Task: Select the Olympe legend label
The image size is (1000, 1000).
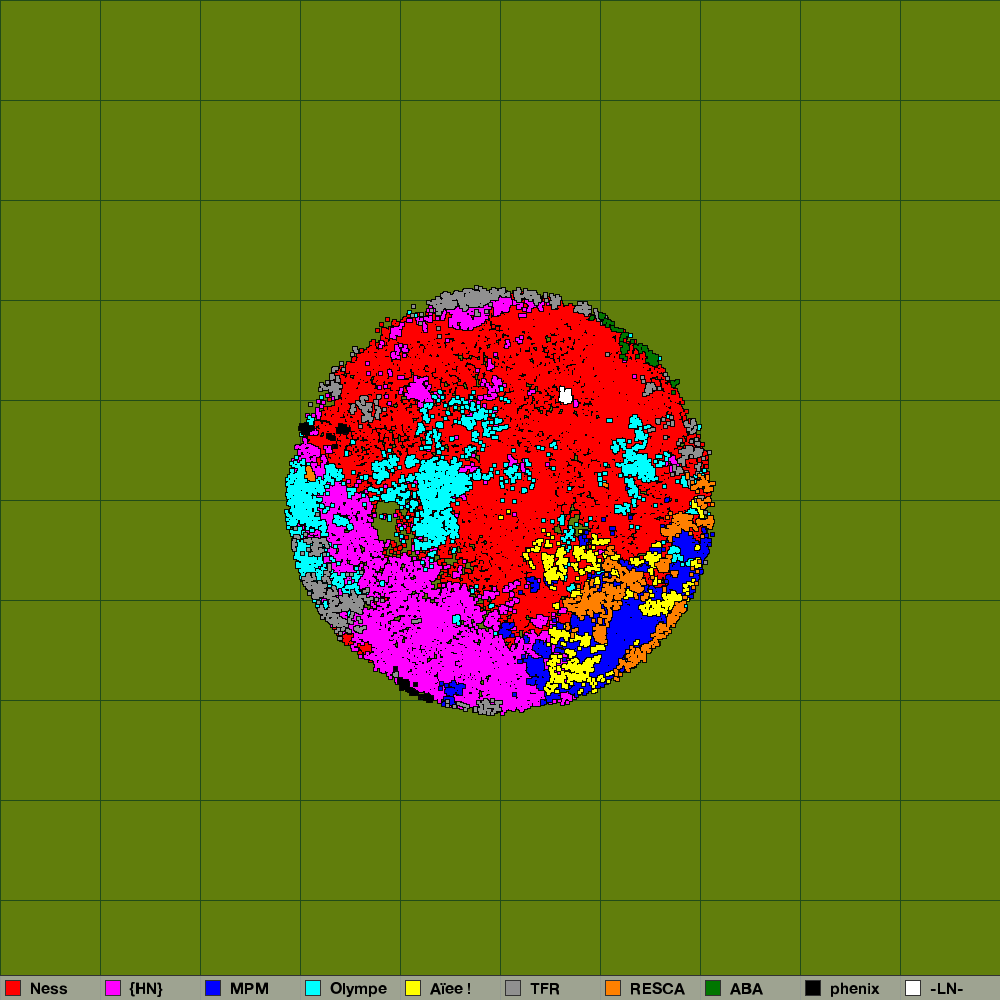Action: tap(358, 989)
